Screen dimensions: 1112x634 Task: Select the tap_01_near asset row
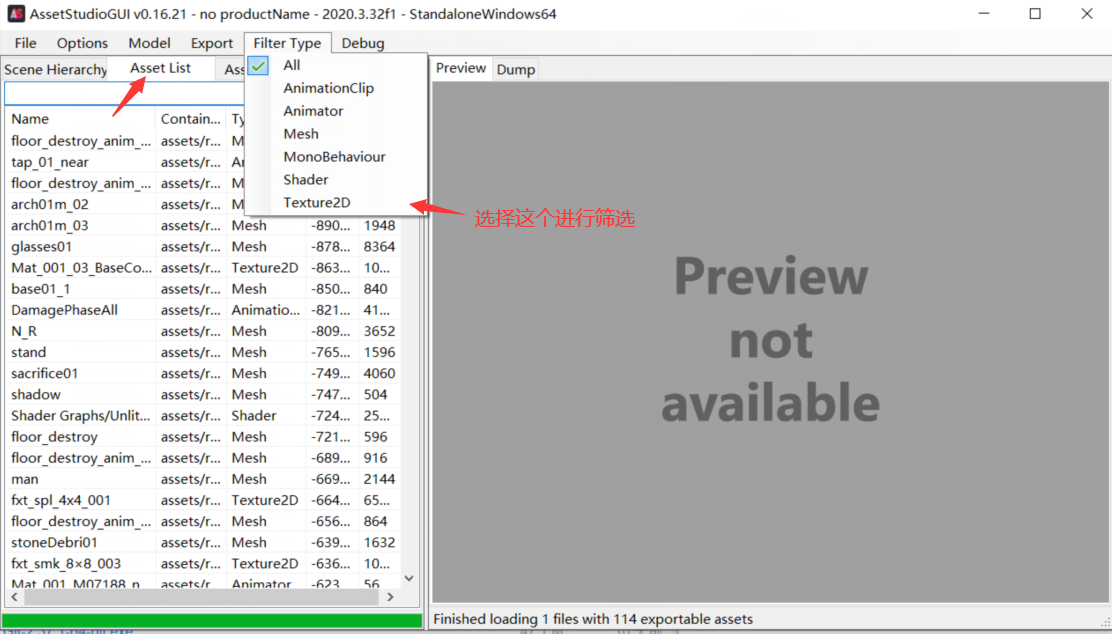pyautogui.click(x=202, y=162)
